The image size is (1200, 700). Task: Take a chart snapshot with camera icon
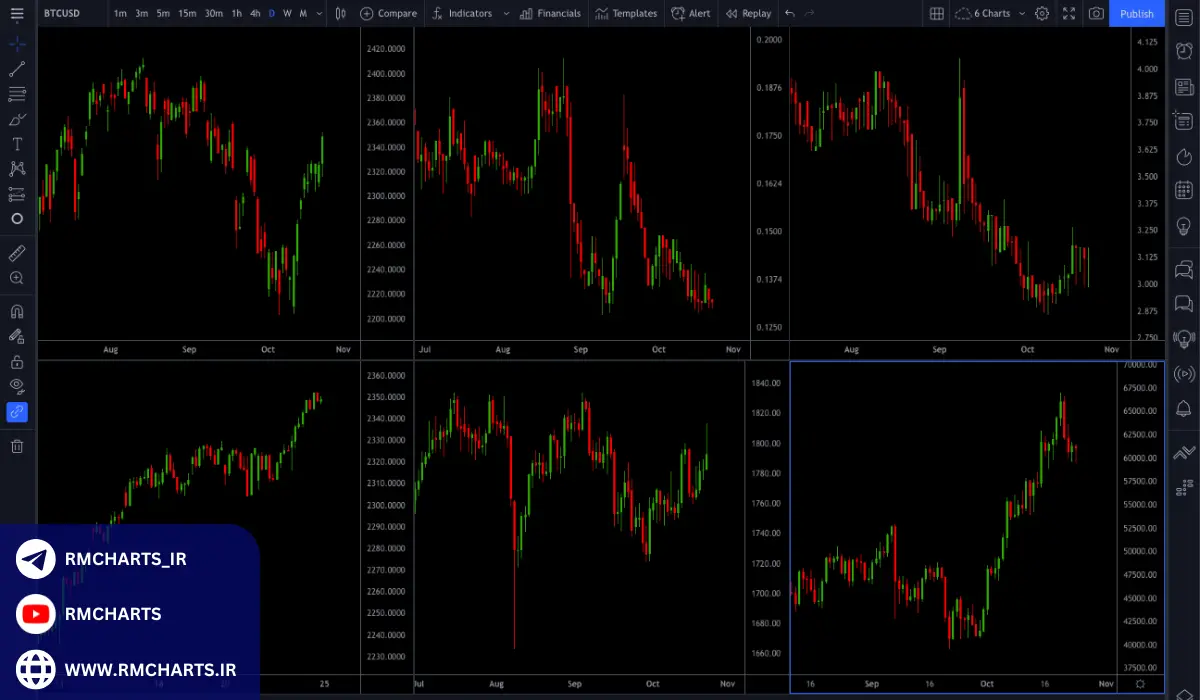coord(1097,13)
